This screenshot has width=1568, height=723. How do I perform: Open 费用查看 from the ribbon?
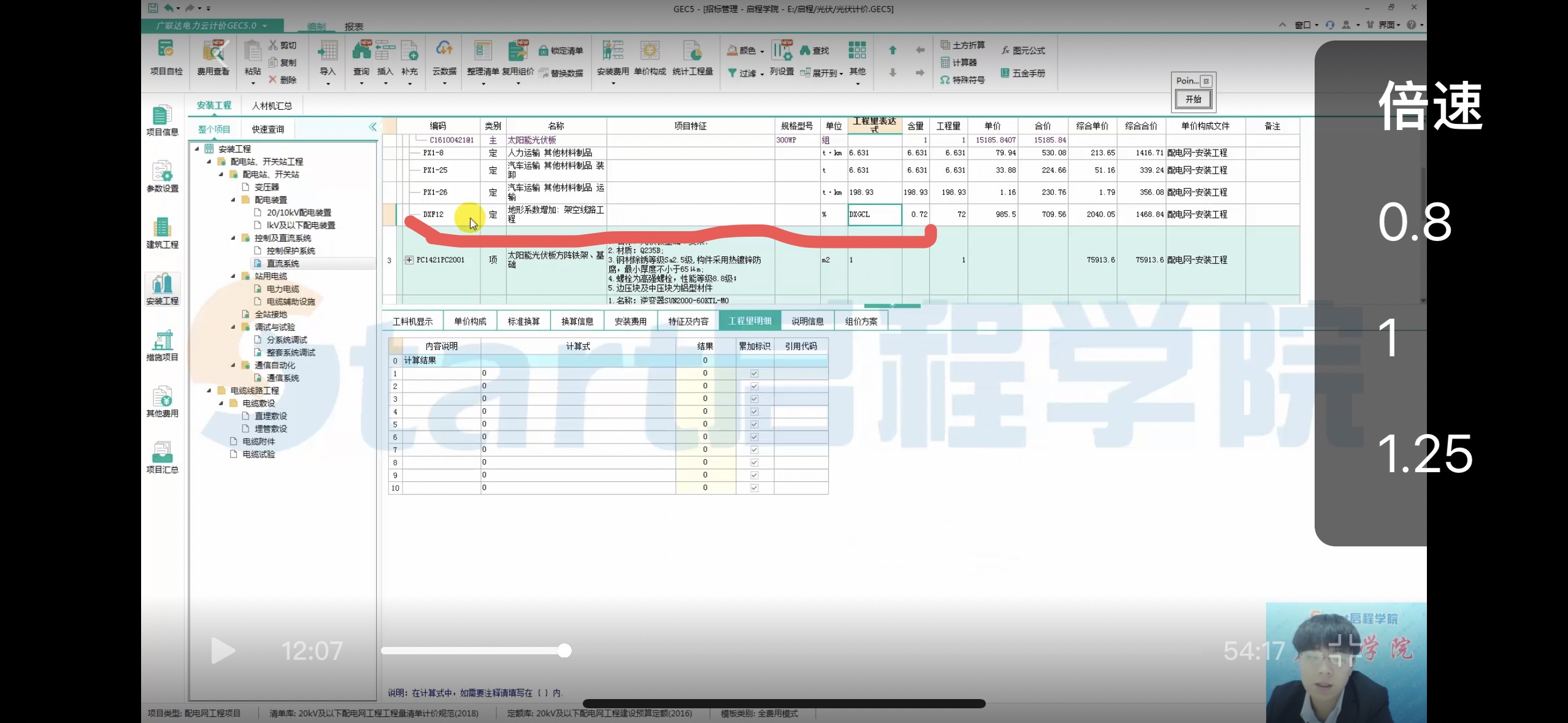point(213,58)
